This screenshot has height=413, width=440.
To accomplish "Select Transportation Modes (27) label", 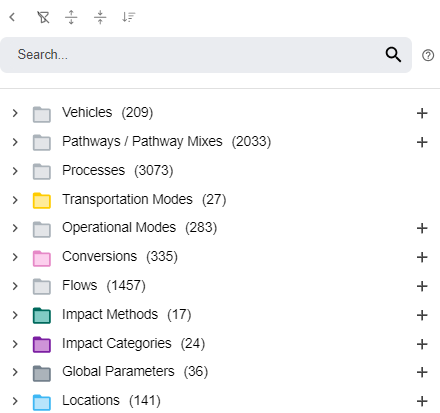I will pos(144,200).
